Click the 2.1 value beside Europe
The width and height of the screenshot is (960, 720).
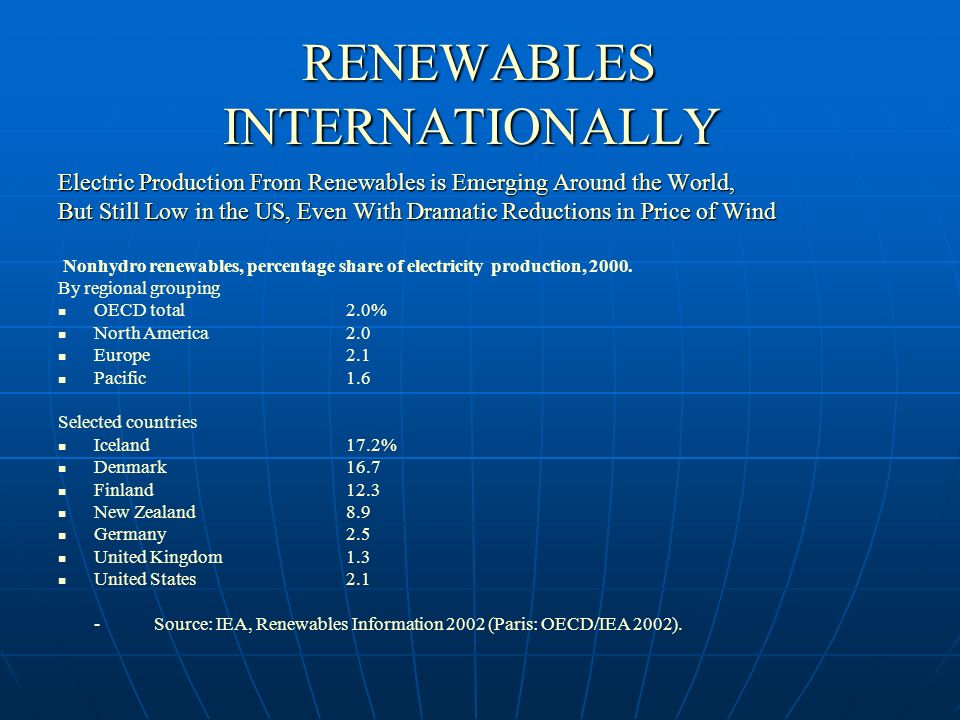tap(358, 356)
